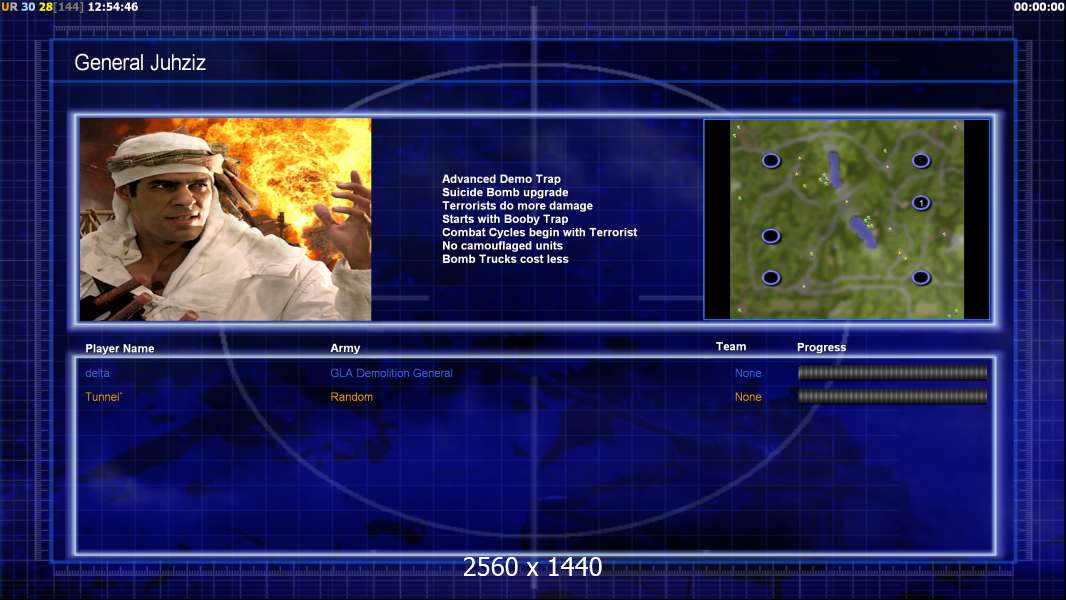This screenshot has height=600, width=1066.
Task: Click 'Suicide Bomb upgrade' feature line
Action: 505,192
